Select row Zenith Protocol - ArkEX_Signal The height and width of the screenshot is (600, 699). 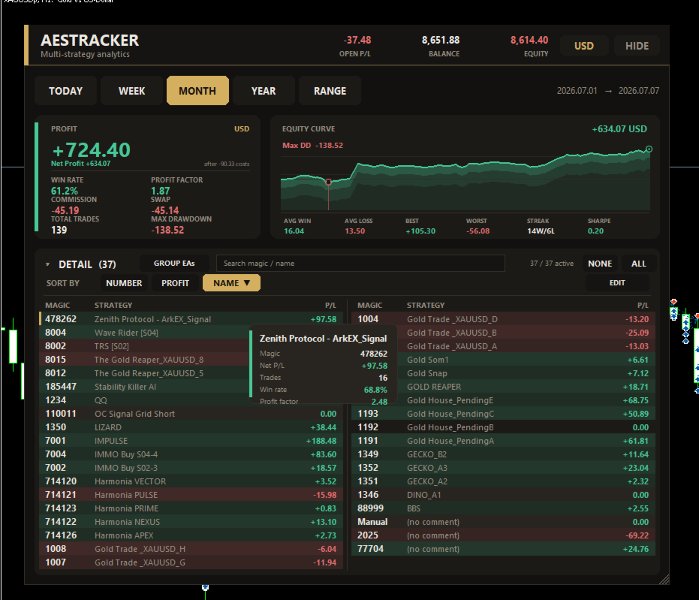[191, 319]
